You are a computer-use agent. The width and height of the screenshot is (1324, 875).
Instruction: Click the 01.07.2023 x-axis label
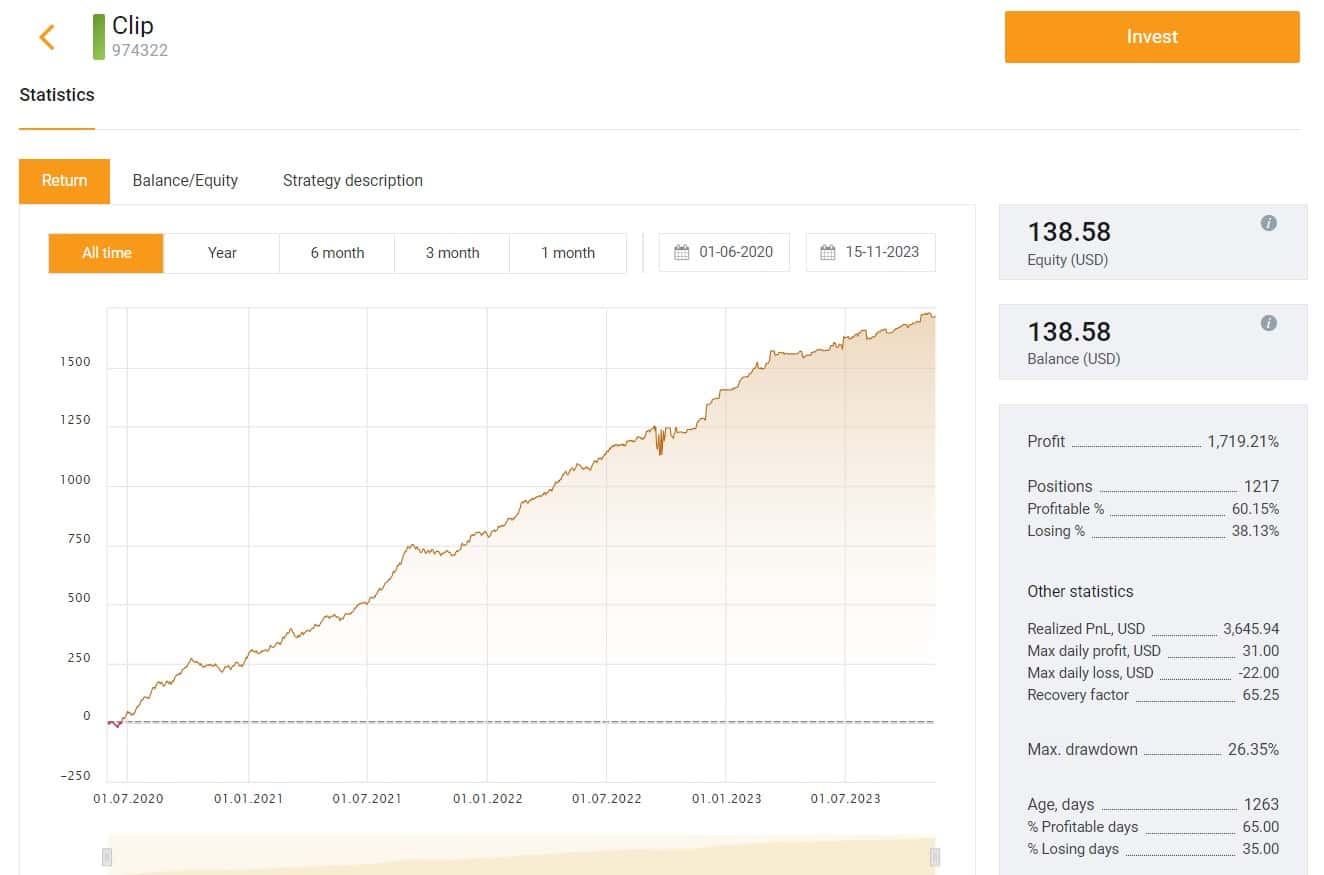point(846,799)
